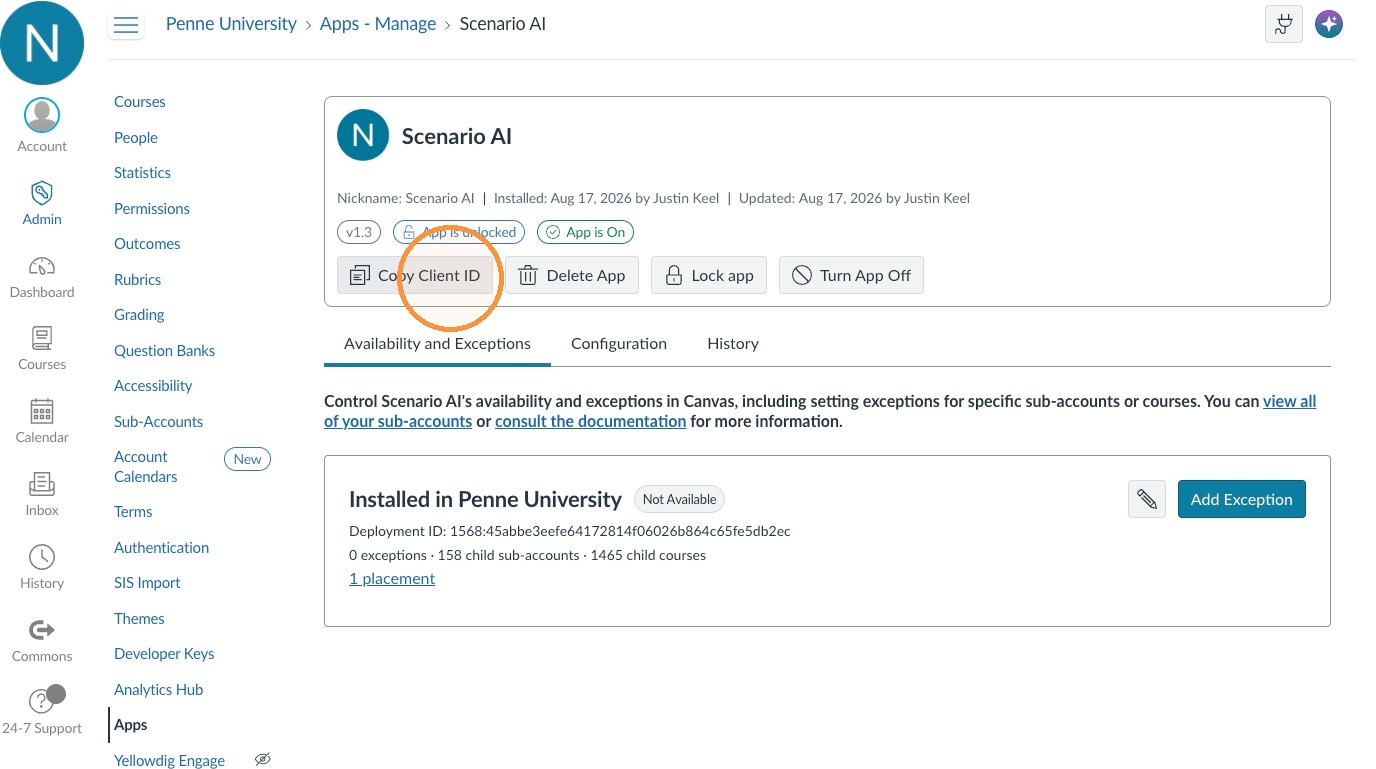Click the Lock app button
1376x769 pixels.
709,275
